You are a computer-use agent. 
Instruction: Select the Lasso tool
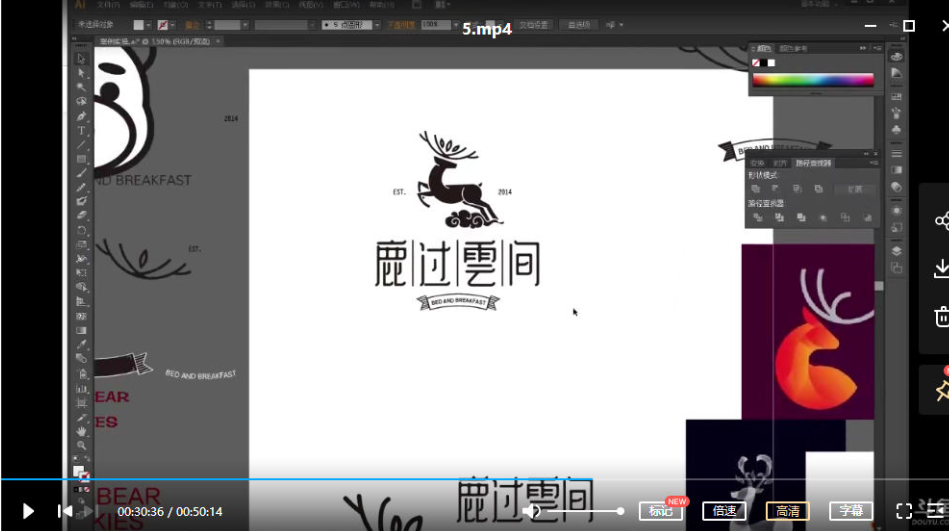81,102
